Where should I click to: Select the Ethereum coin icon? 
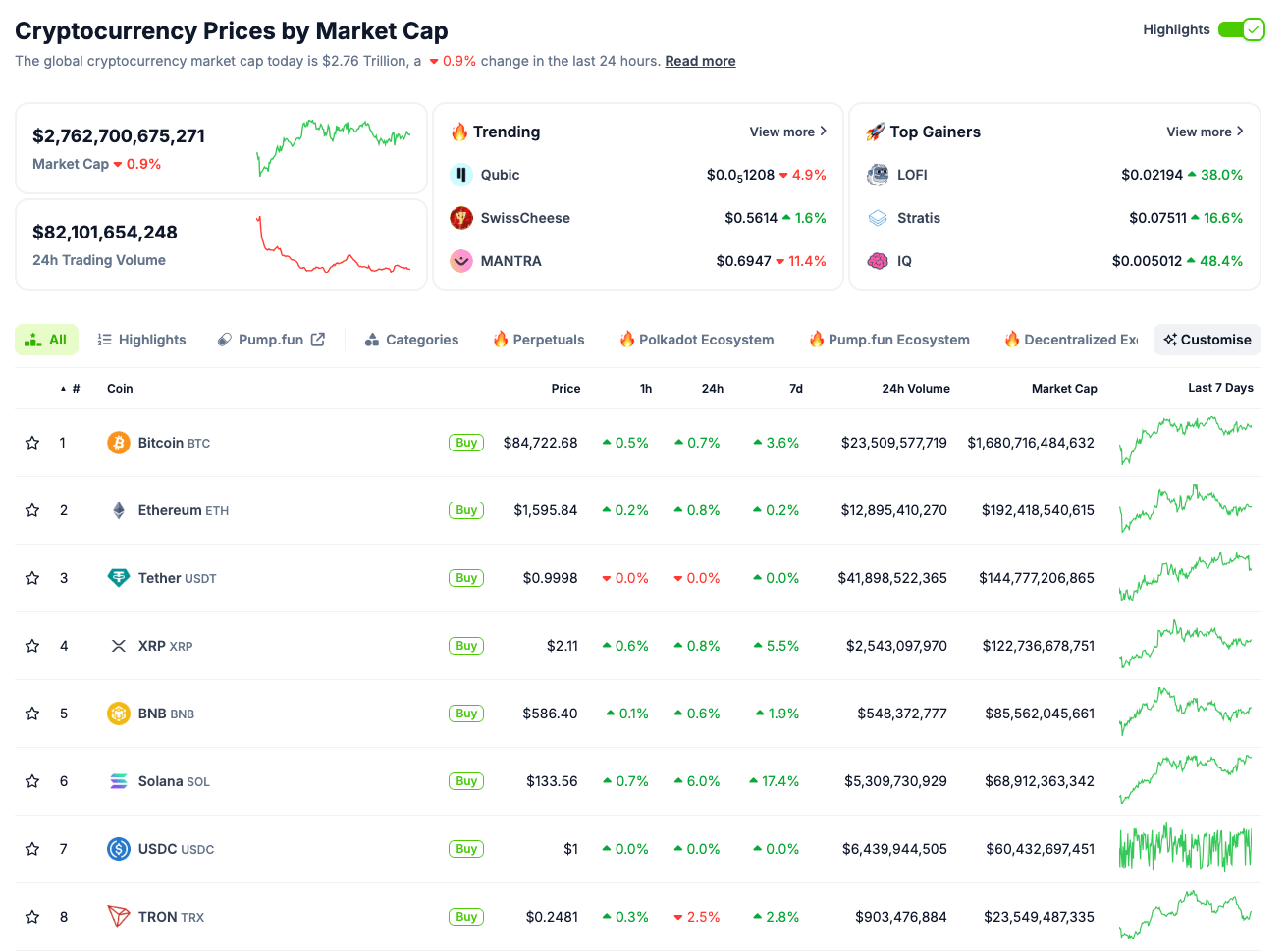(x=118, y=509)
